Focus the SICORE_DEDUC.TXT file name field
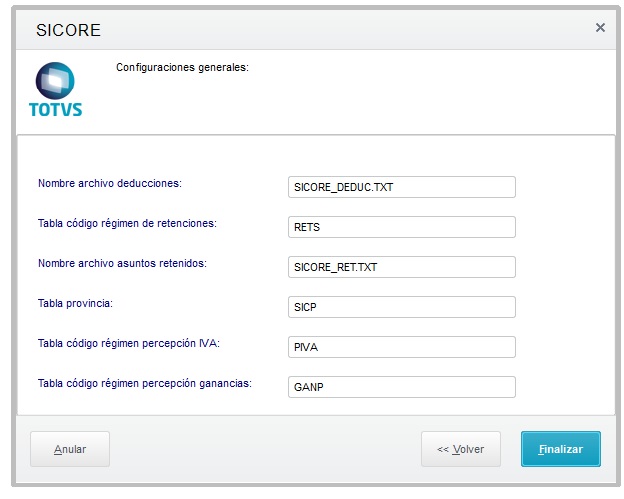The height and width of the screenshot is (499, 624). [402, 187]
